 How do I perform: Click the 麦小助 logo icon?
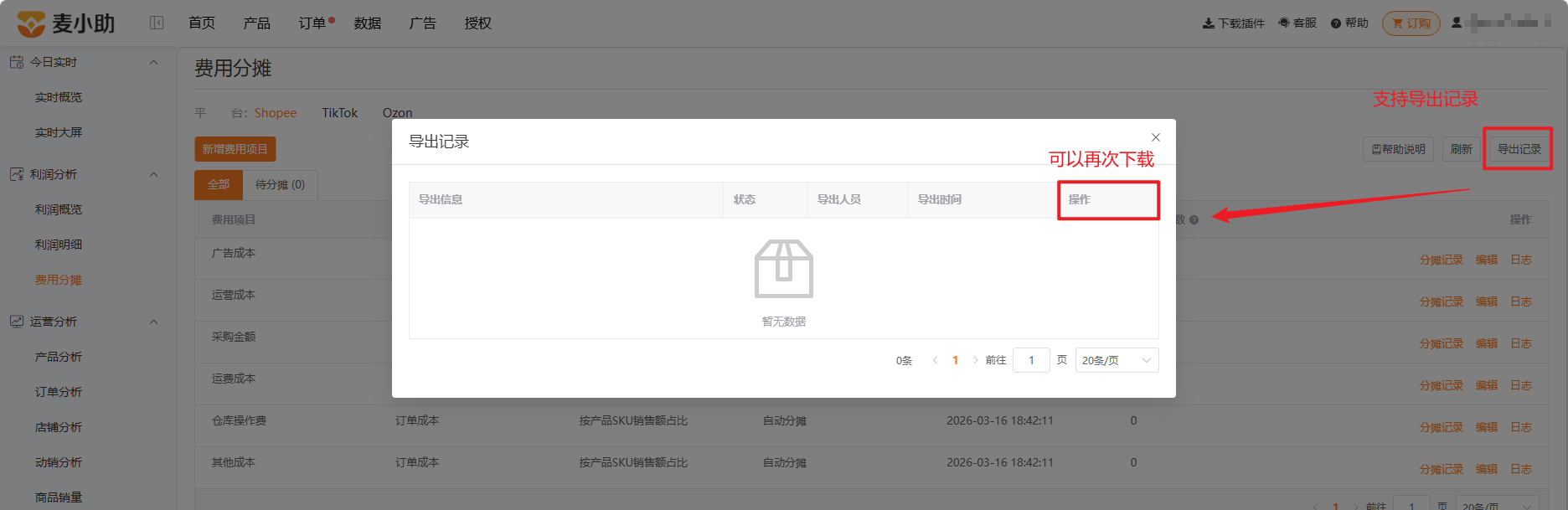[31, 23]
